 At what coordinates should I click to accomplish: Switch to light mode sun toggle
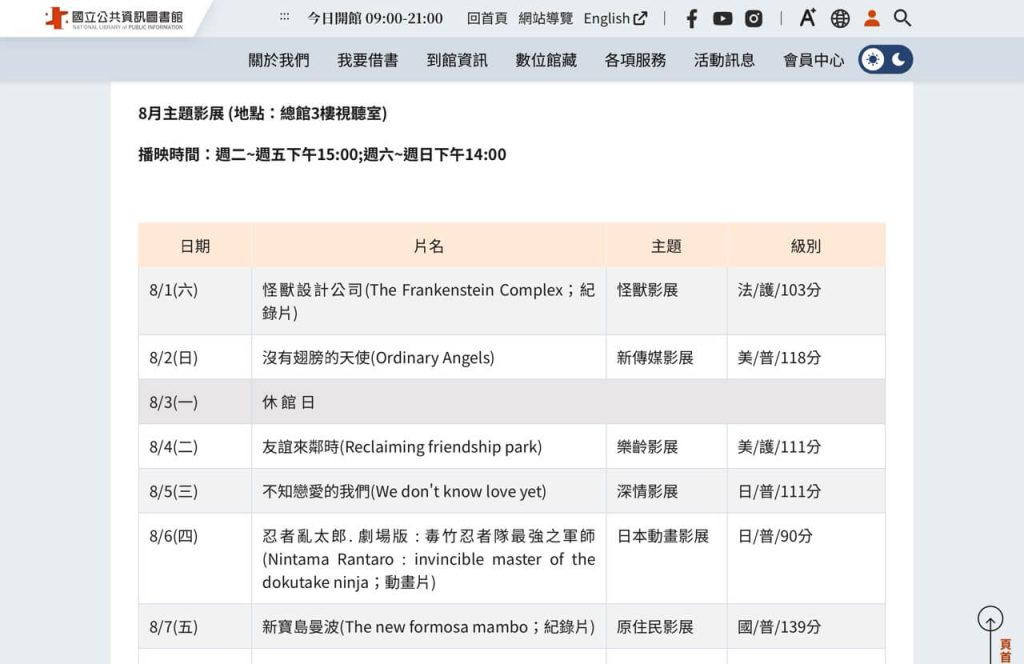tap(872, 59)
